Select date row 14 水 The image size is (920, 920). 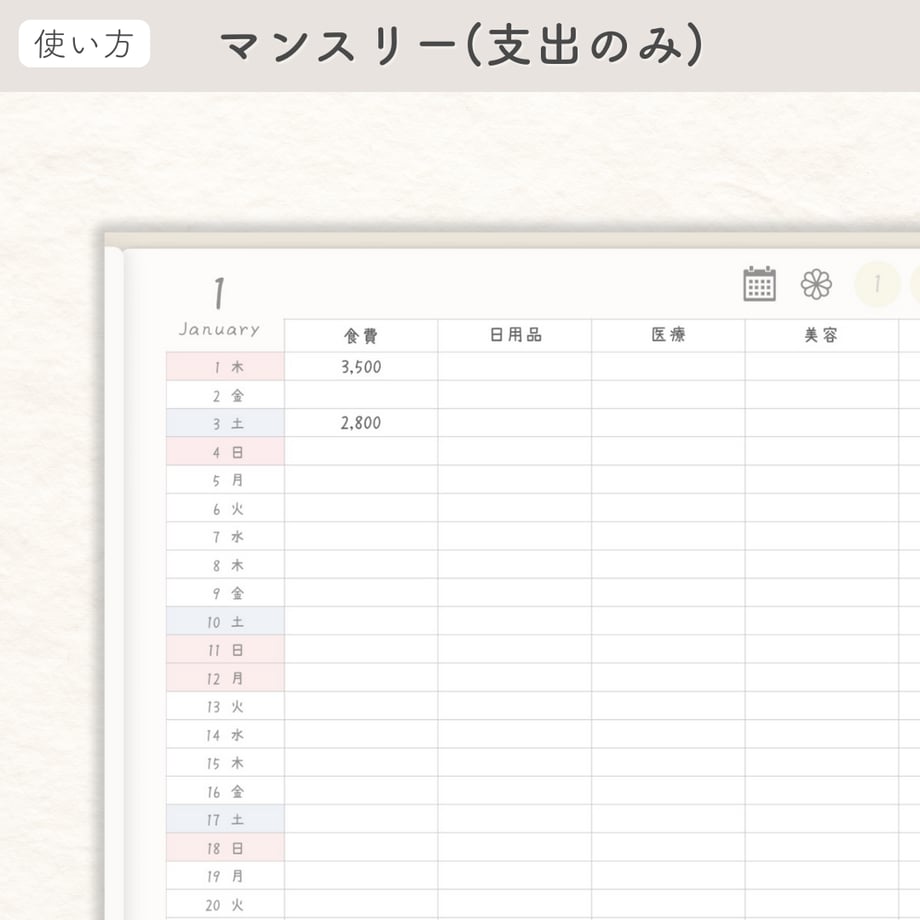225,734
